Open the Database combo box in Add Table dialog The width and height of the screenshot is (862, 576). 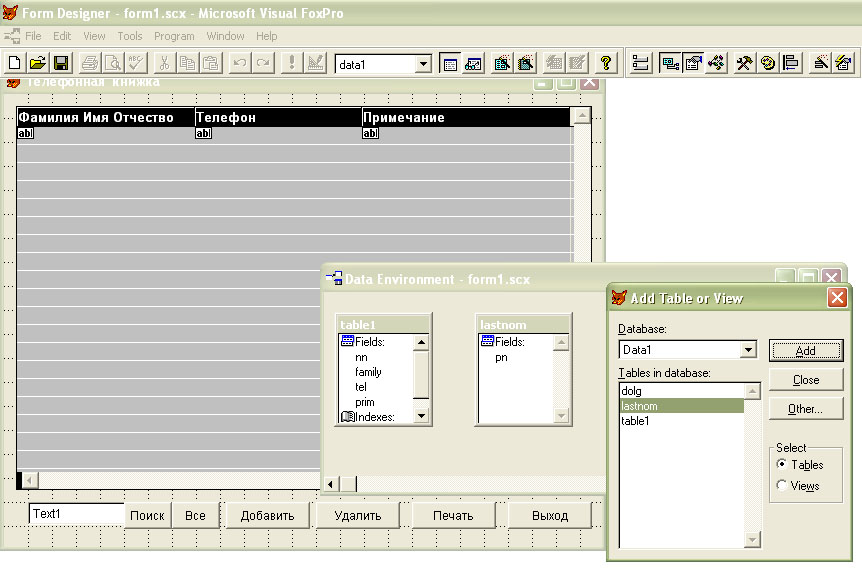(x=747, y=350)
